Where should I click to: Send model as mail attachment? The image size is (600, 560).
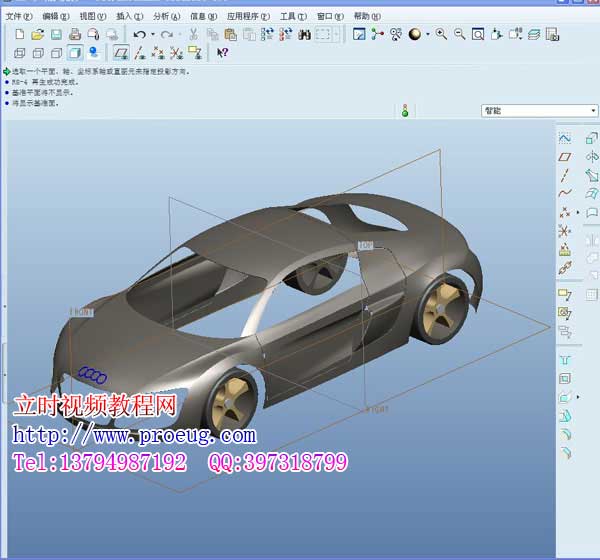click(x=93, y=34)
